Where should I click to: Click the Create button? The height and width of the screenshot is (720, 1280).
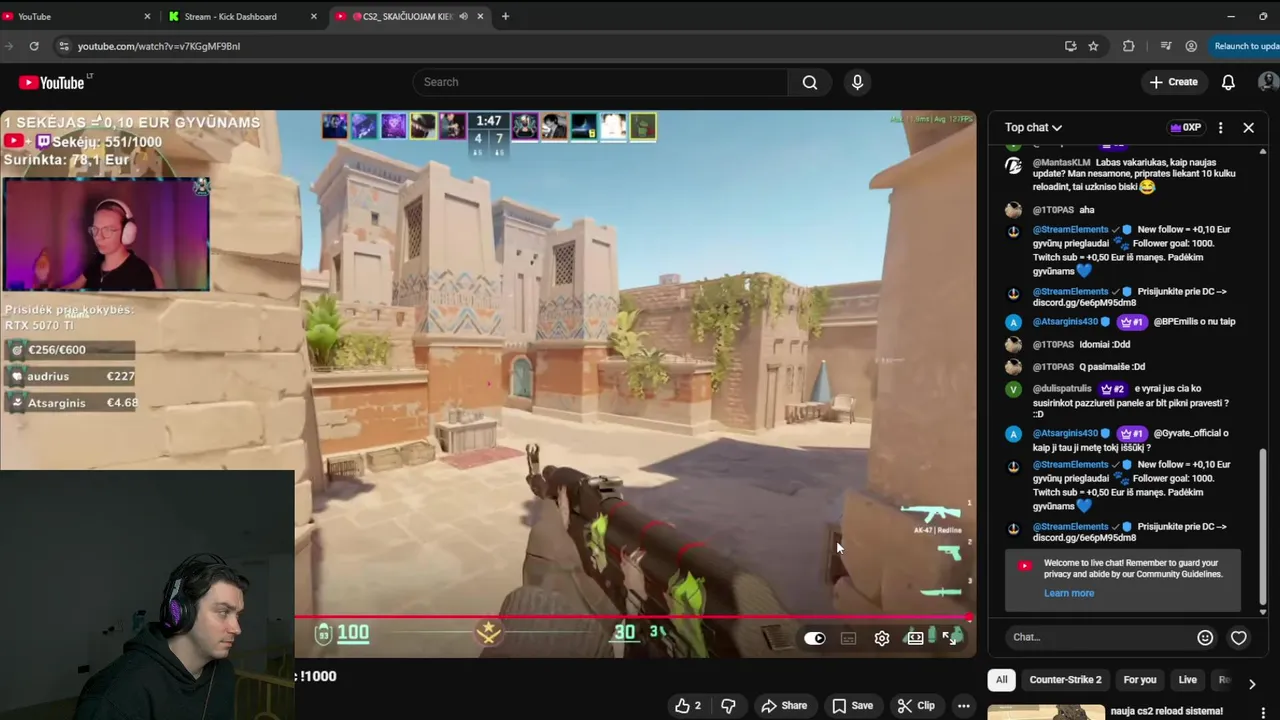pos(1174,82)
